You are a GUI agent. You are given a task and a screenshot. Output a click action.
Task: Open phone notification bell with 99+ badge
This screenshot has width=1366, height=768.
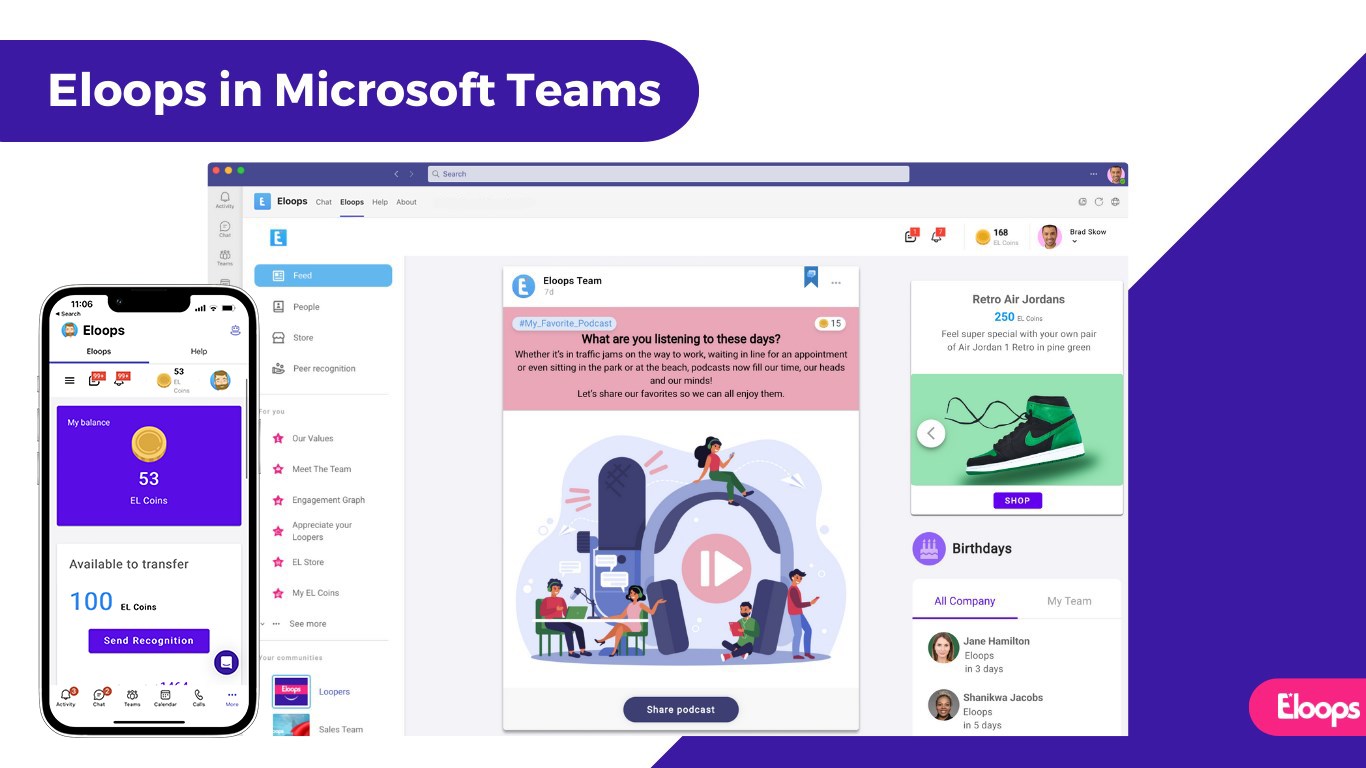[x=121, y=379]
